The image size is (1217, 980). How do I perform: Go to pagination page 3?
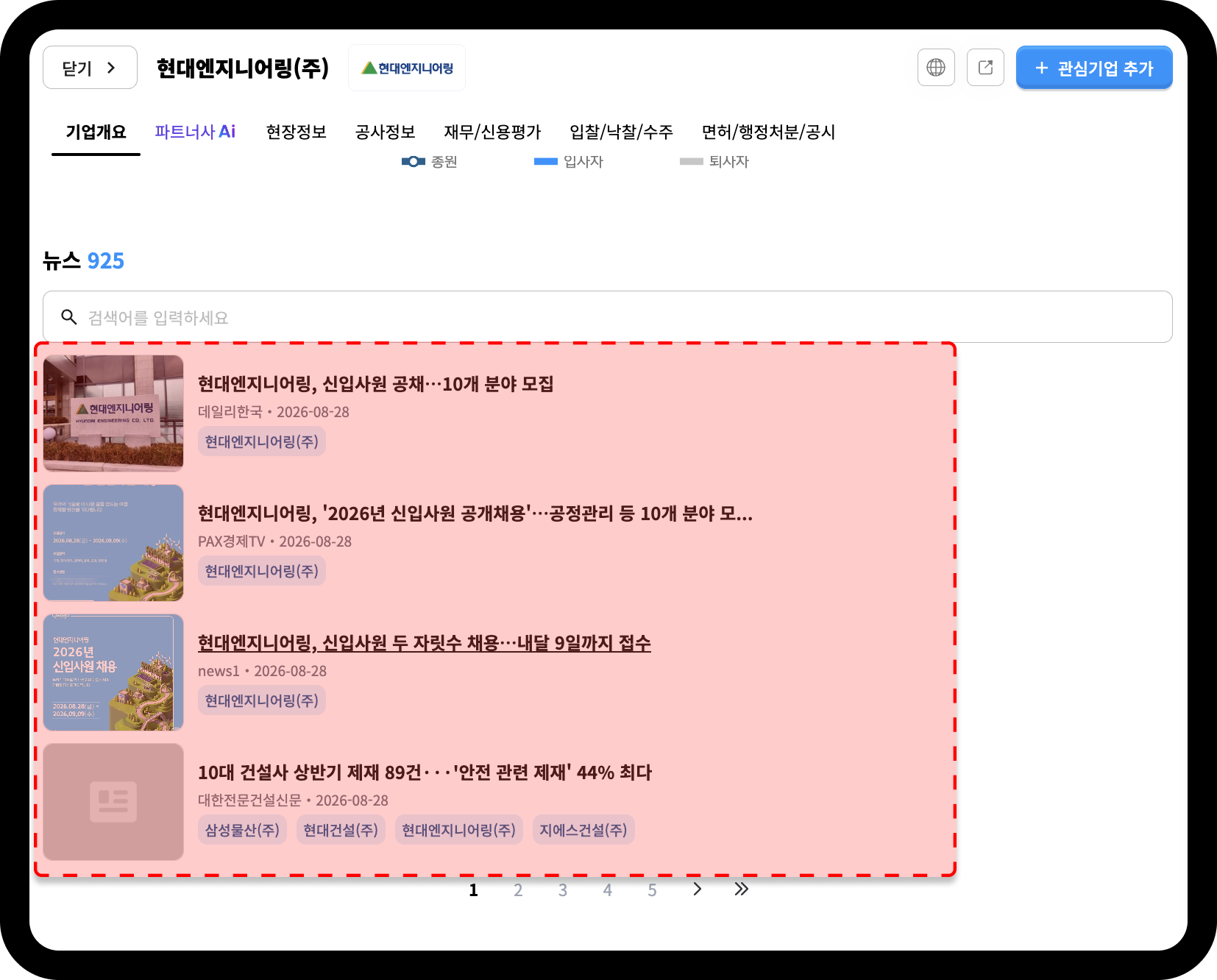(x=563, y=890)
